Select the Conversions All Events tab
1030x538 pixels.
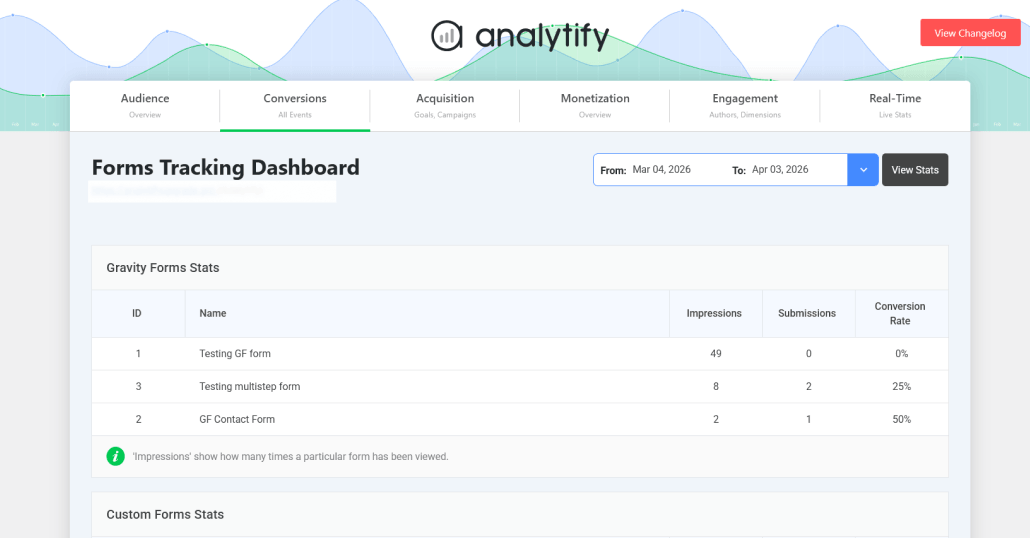pyautogui.click(x=295, y=106)
